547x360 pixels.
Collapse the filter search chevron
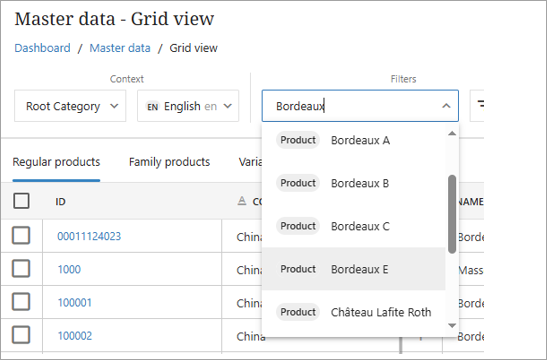(446, 106)
